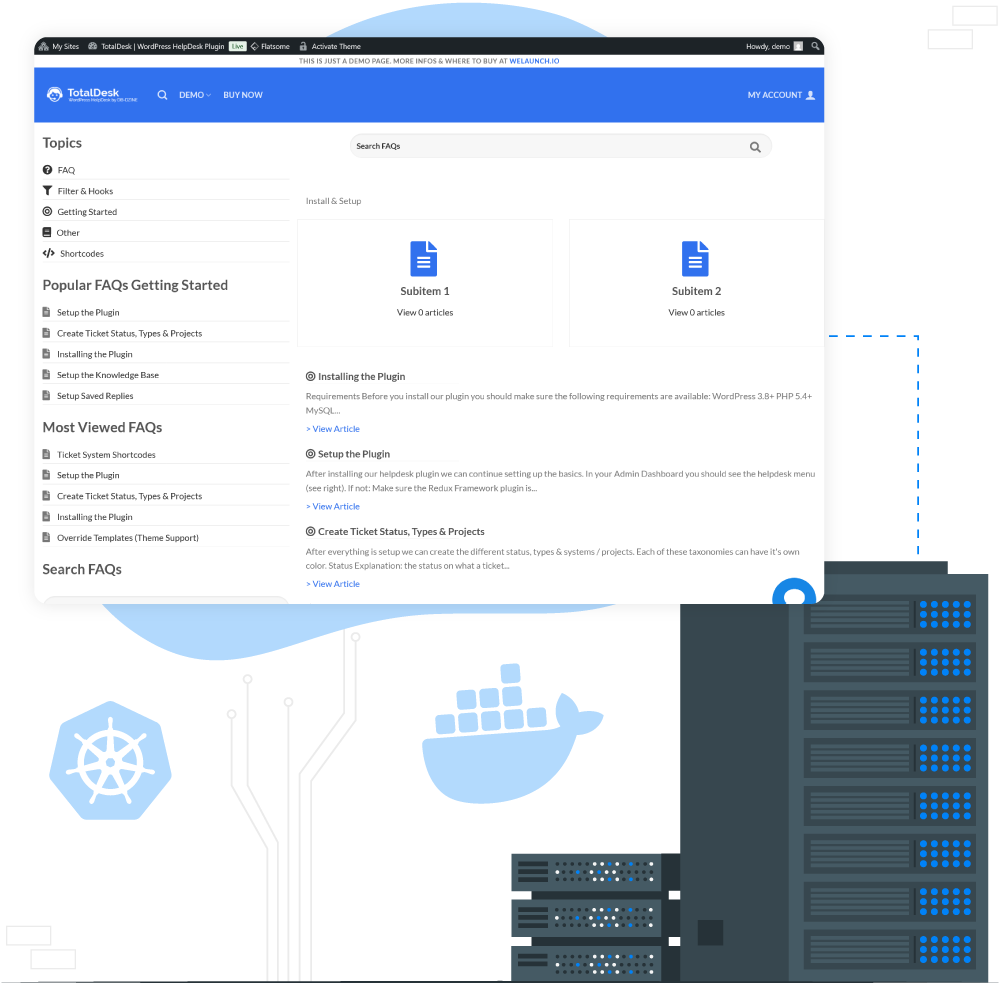Screen dimensions: 1000x983
Task: Click the Live status badge in admin bar
Action: pos(237,45)
